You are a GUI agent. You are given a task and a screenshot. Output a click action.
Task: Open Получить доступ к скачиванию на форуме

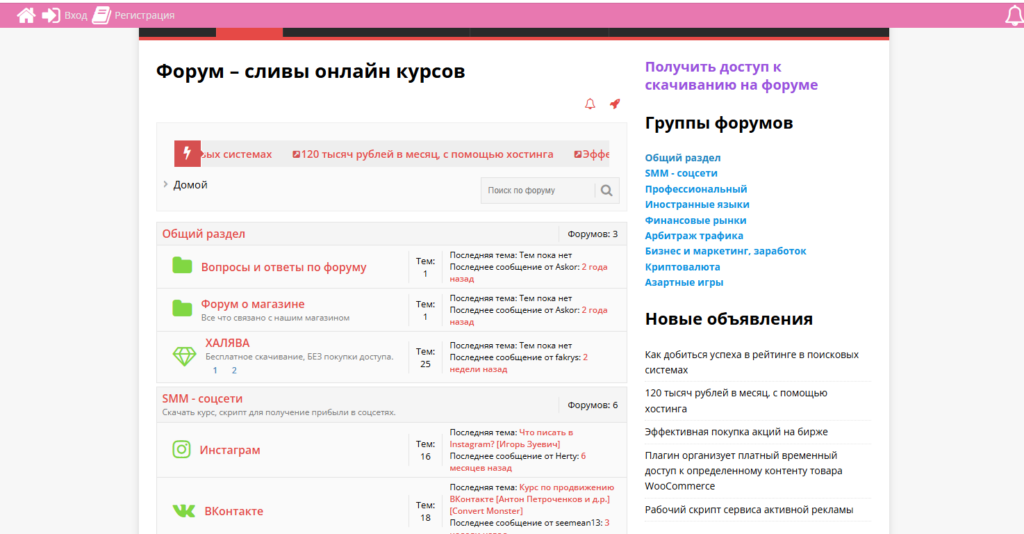(731, 76)
